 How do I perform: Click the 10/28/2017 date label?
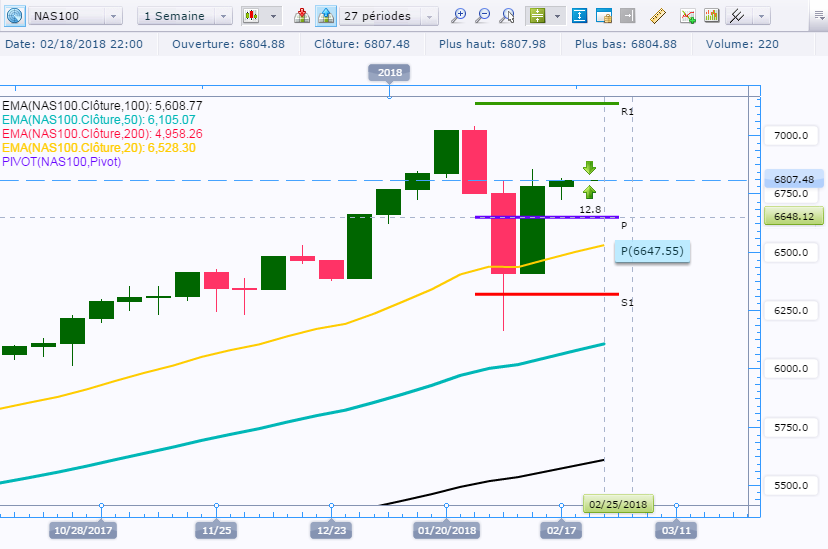[83, 530]
